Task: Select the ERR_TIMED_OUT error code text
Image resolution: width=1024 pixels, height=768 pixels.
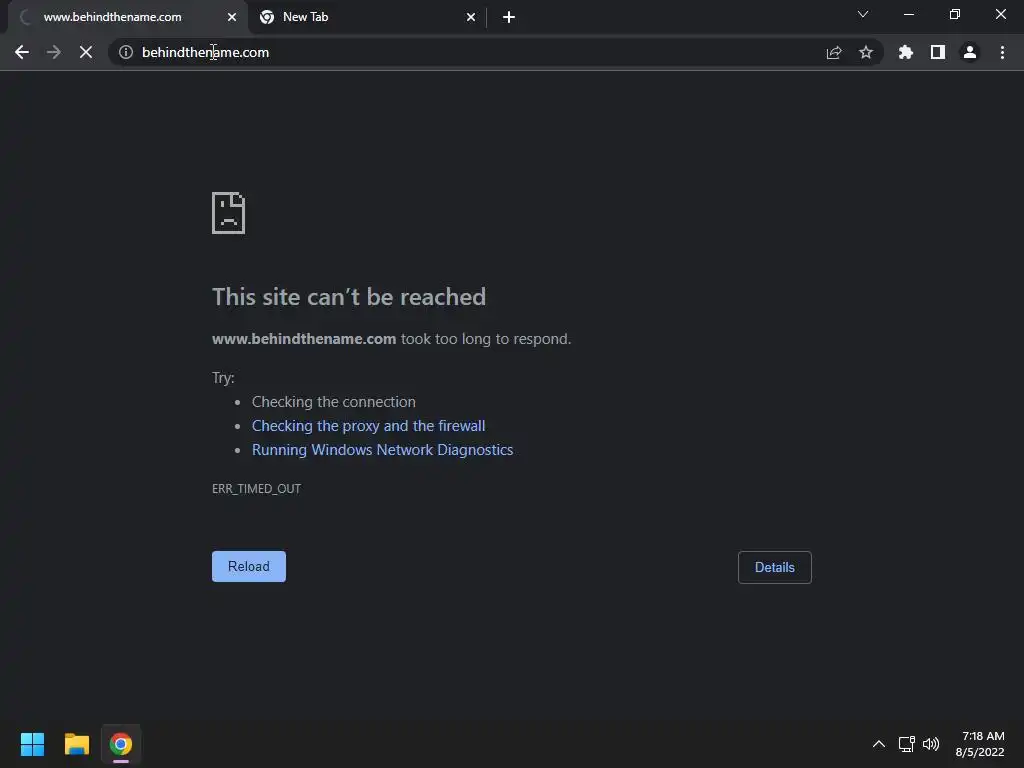Action: 257,488
